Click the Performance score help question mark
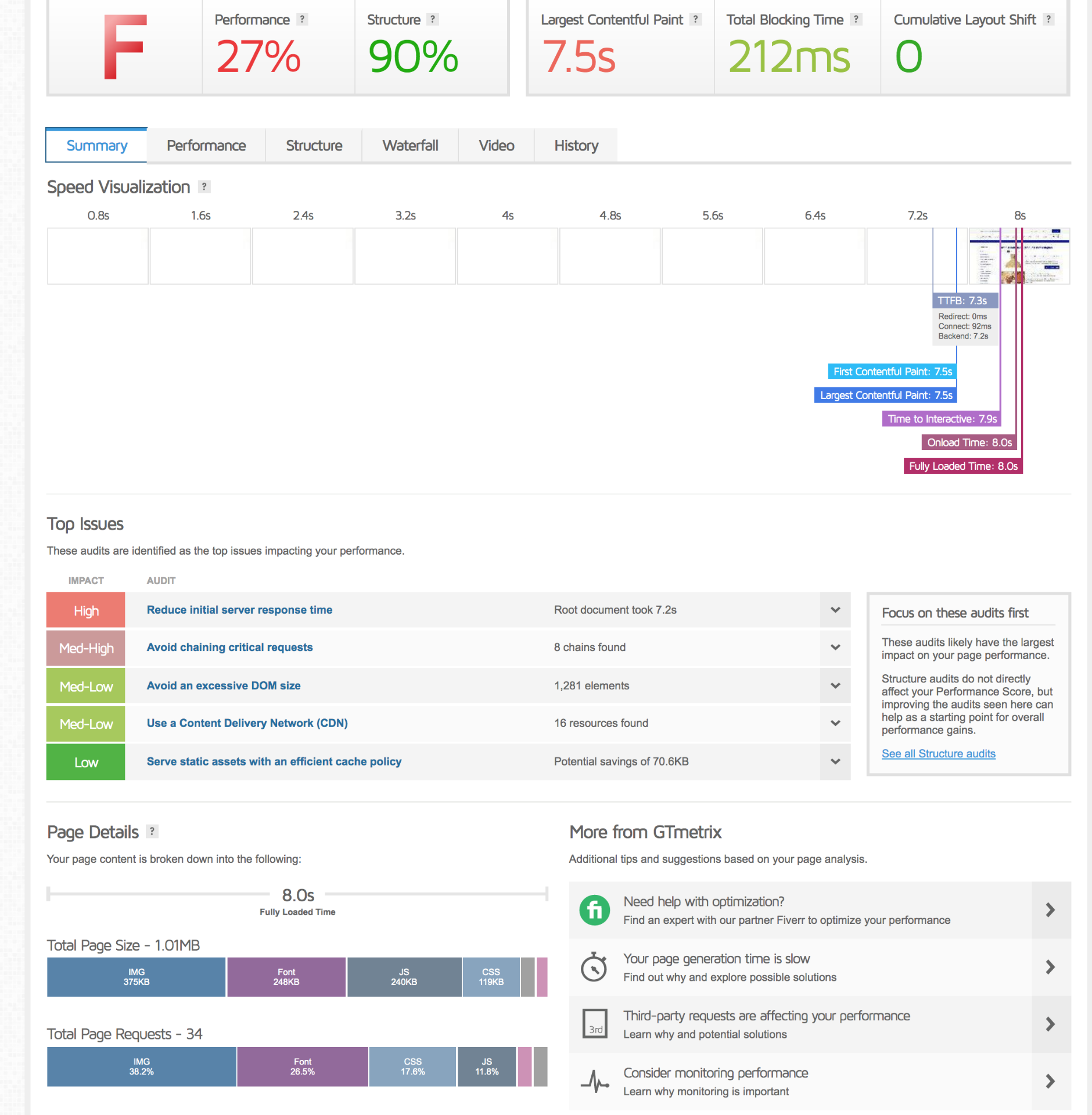Screen dimensions: 1092x1115 [302, 19]
